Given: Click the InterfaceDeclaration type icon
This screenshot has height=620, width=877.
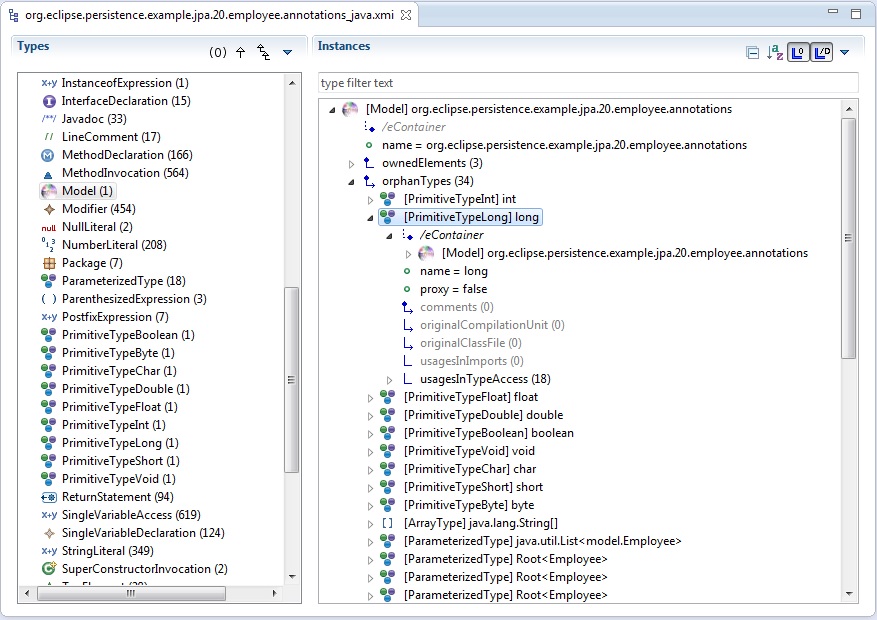Looking at the screenshot, I should tap(49, 101).
